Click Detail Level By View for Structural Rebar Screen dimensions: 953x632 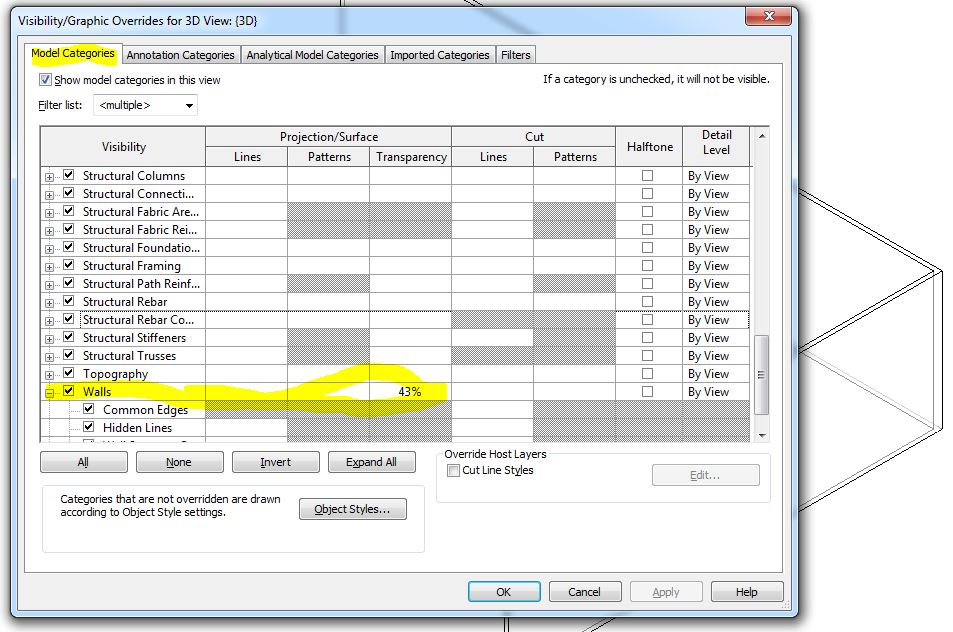[715, 301]
